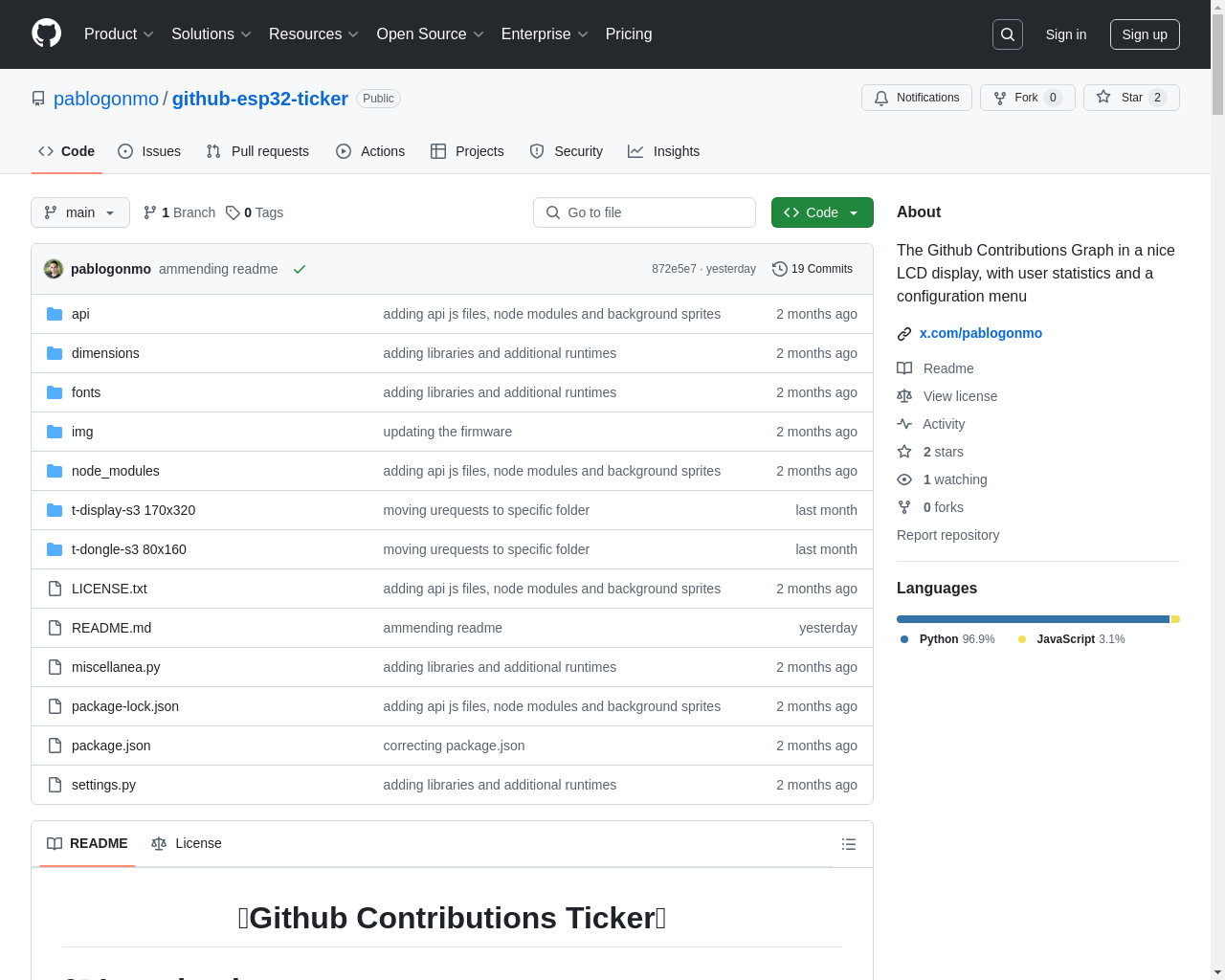This screenshot has height=980, width=1225.
Task: Click the clock history icon by Commits
Action: 780,269
